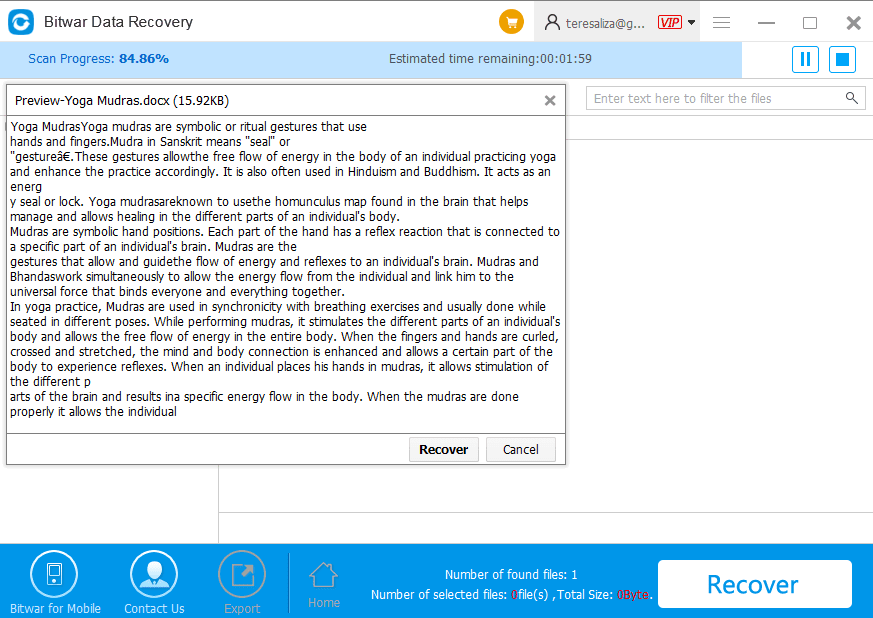Screen dimensions: 873x618
Task: Expand the account dropdown arrow
Action: 691,22
